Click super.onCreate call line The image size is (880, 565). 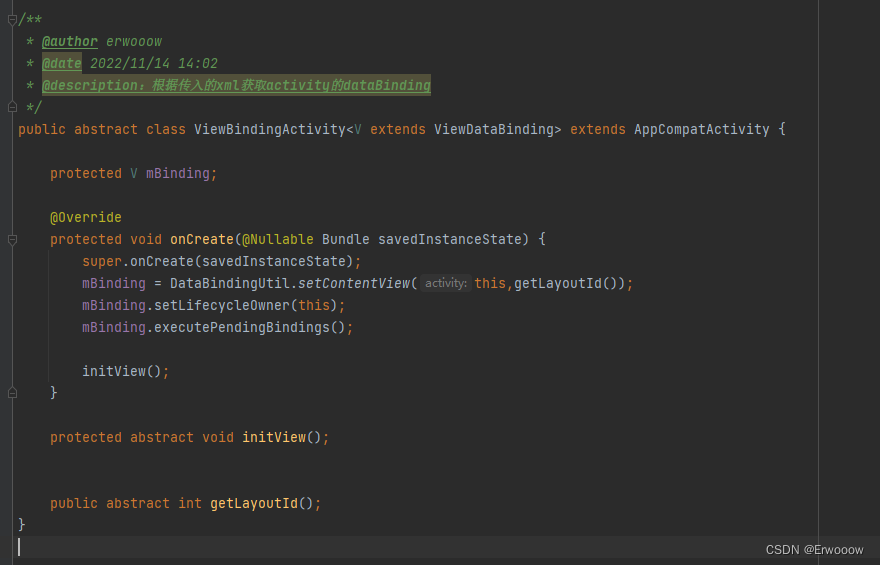pyautogui.click(x=222, y=261)
